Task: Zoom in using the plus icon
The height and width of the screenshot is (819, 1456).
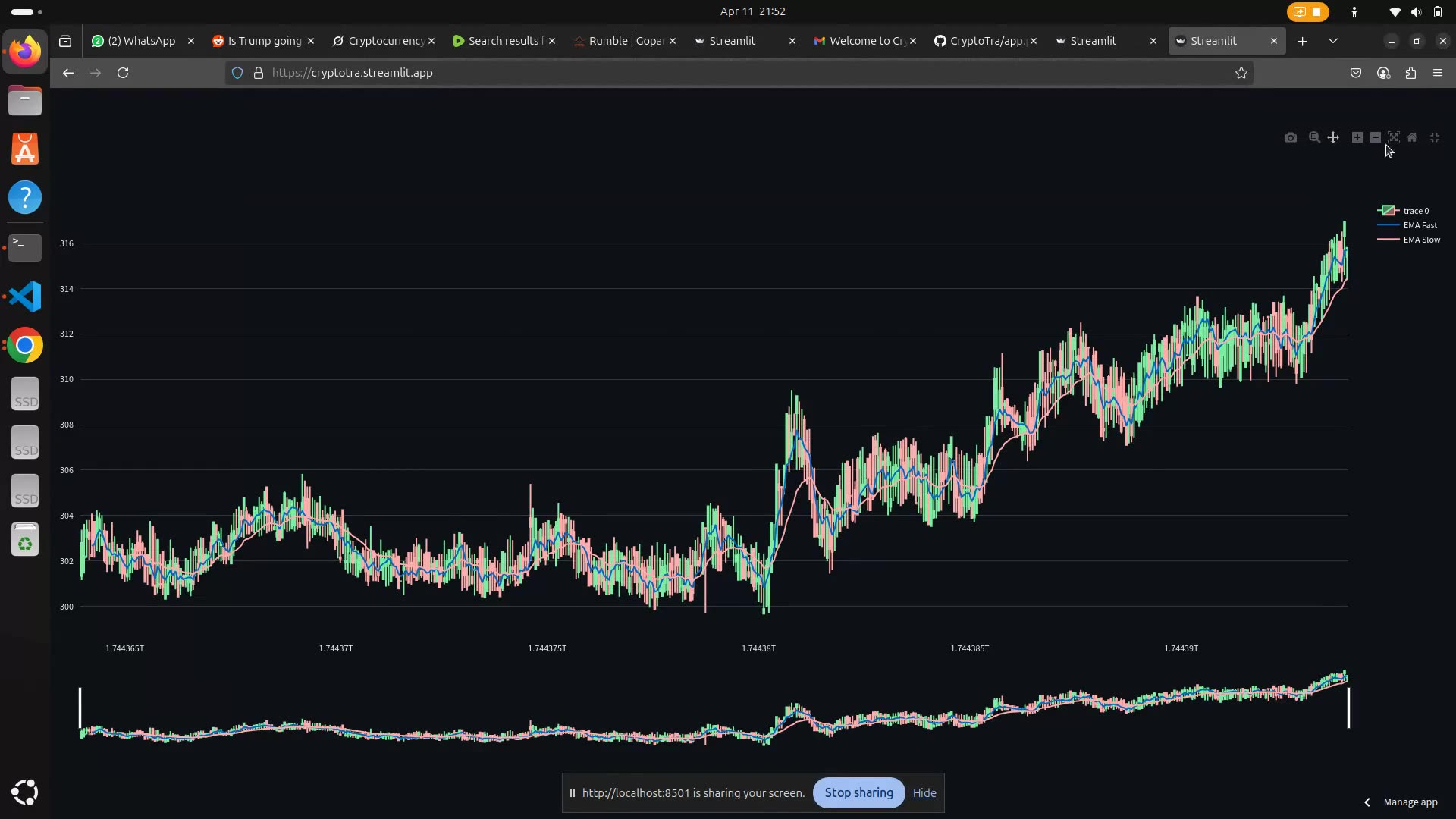Action: 1356,137
